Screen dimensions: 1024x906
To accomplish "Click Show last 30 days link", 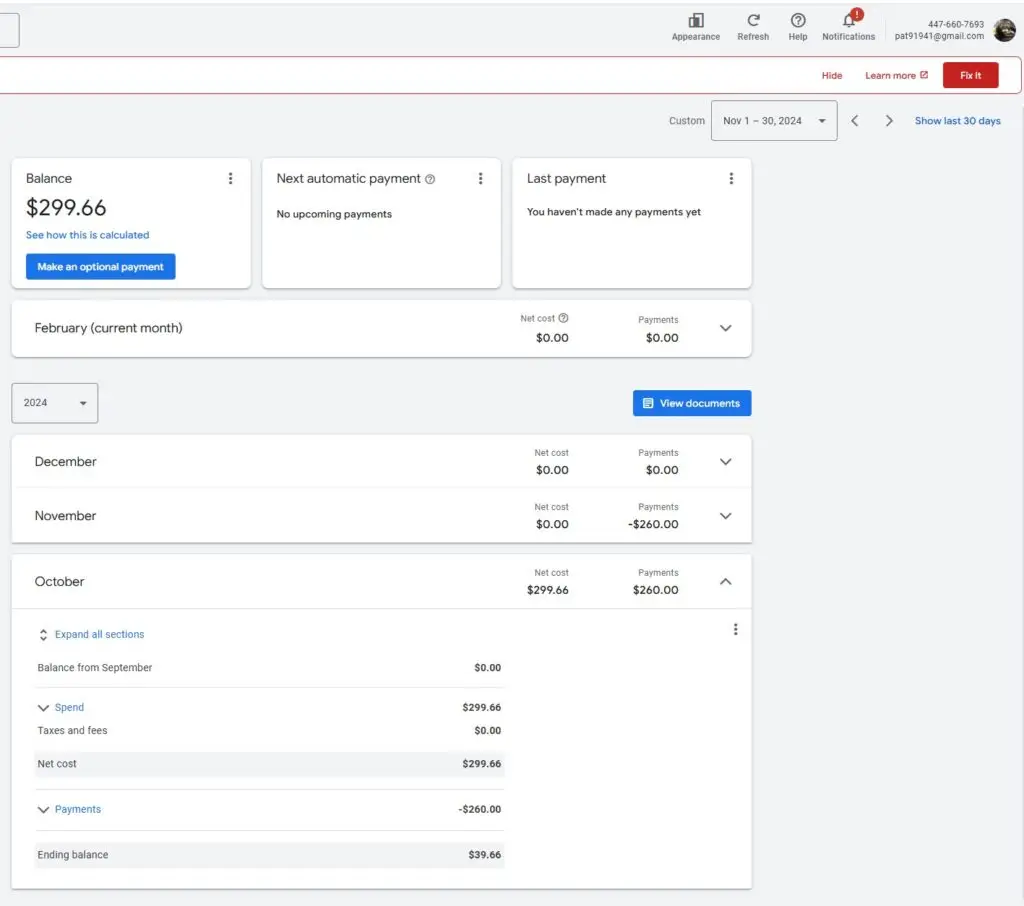I will (x=957, y=121).
